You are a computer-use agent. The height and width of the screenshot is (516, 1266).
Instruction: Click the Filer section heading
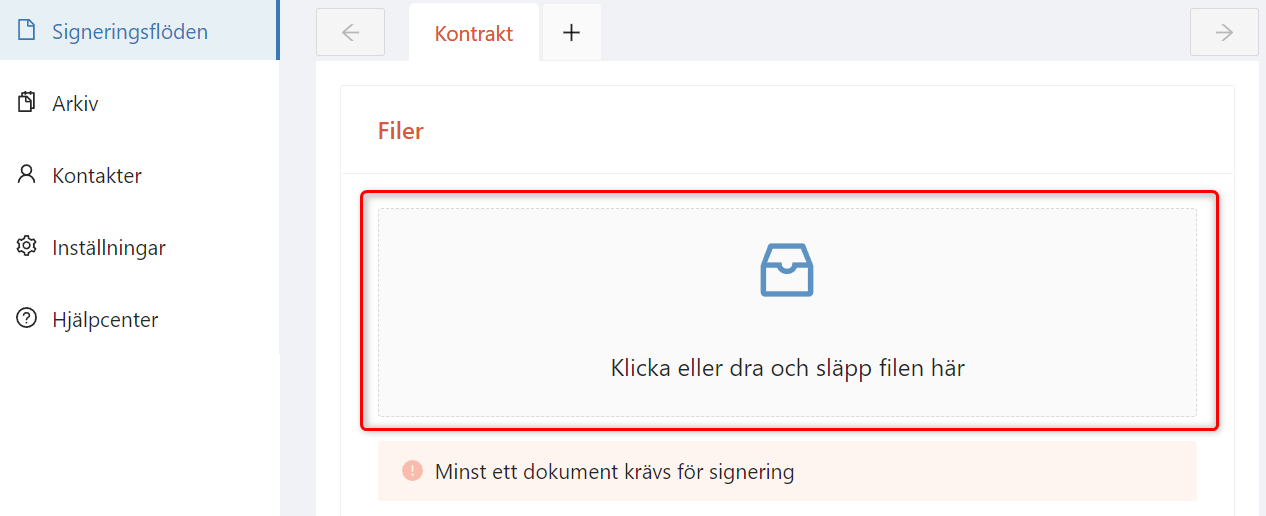(x=400, y=130)
